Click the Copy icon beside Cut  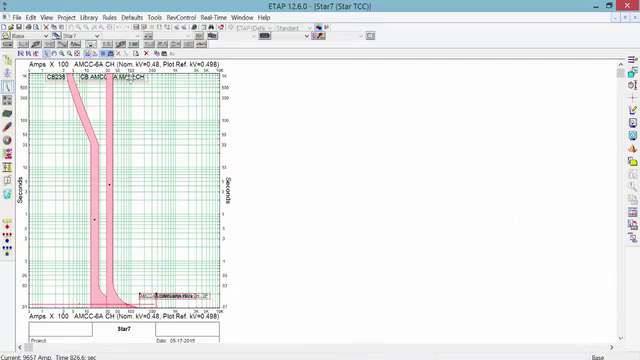click(x=54, y=27)
